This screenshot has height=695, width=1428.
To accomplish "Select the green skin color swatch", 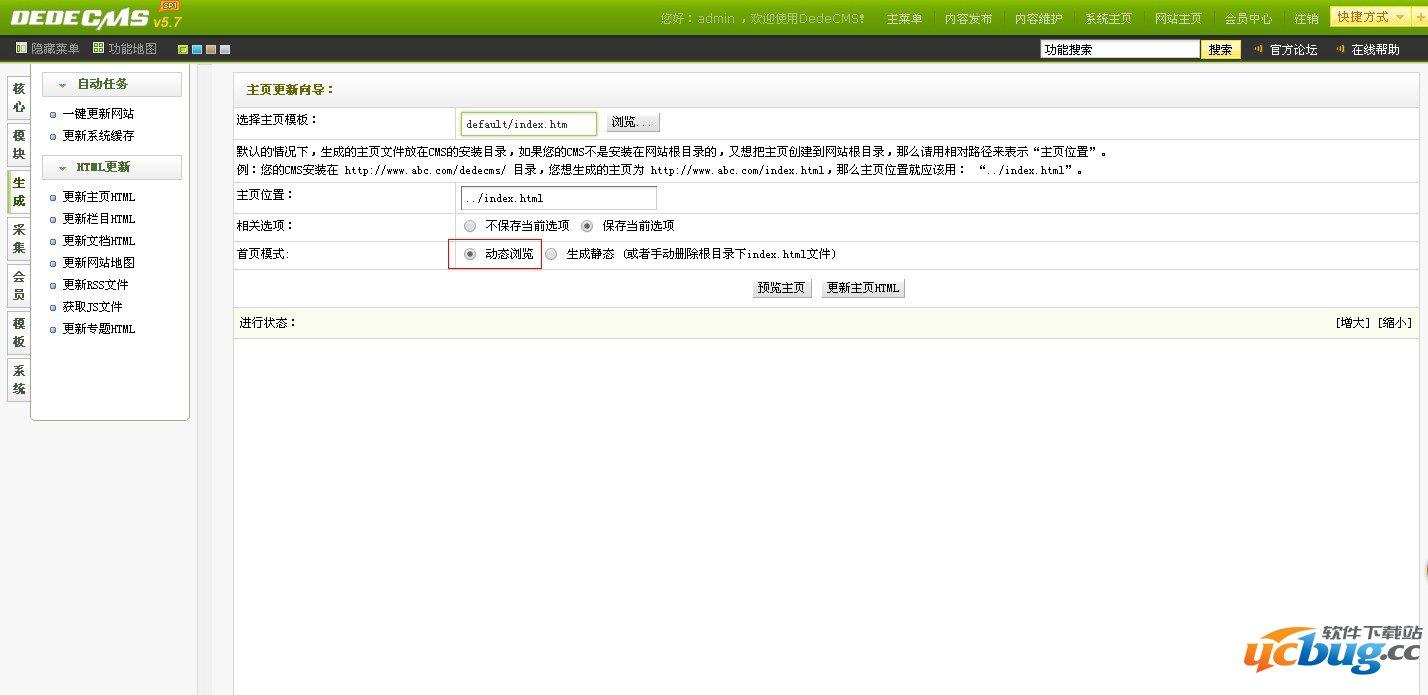I will [x=183, y=49].
